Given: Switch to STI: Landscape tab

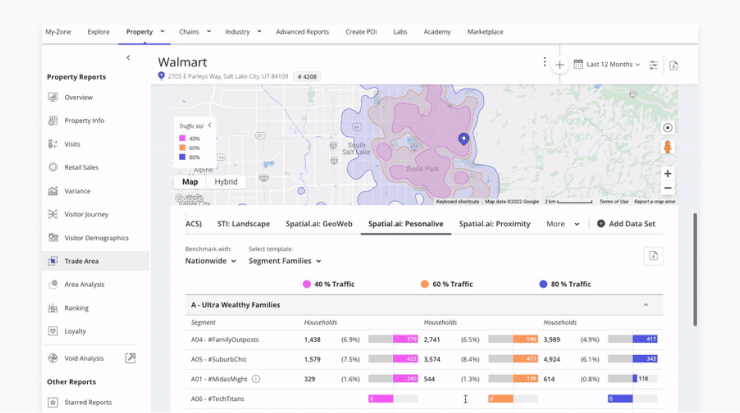Looking at the screenshot, I should pos(244,224).
